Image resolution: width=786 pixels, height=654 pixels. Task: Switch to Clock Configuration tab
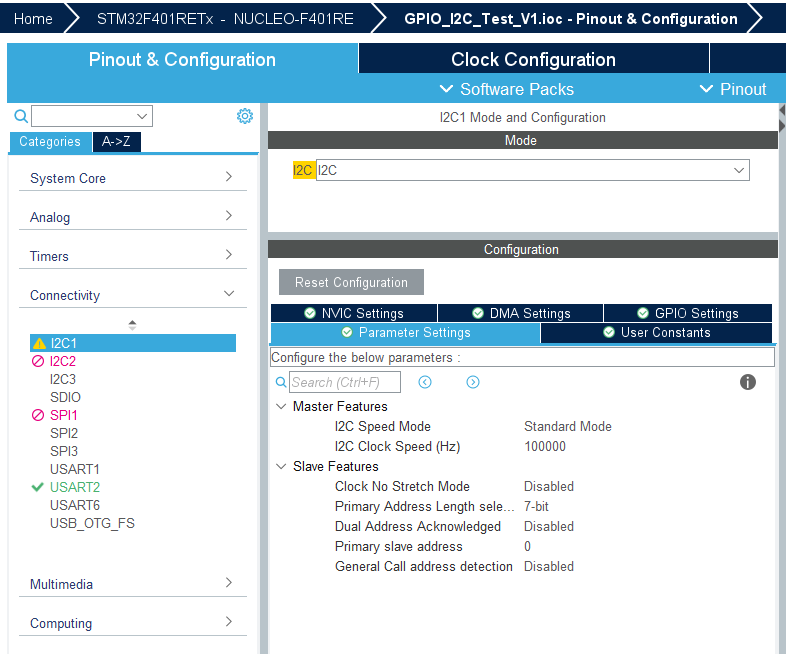(533, 59)
